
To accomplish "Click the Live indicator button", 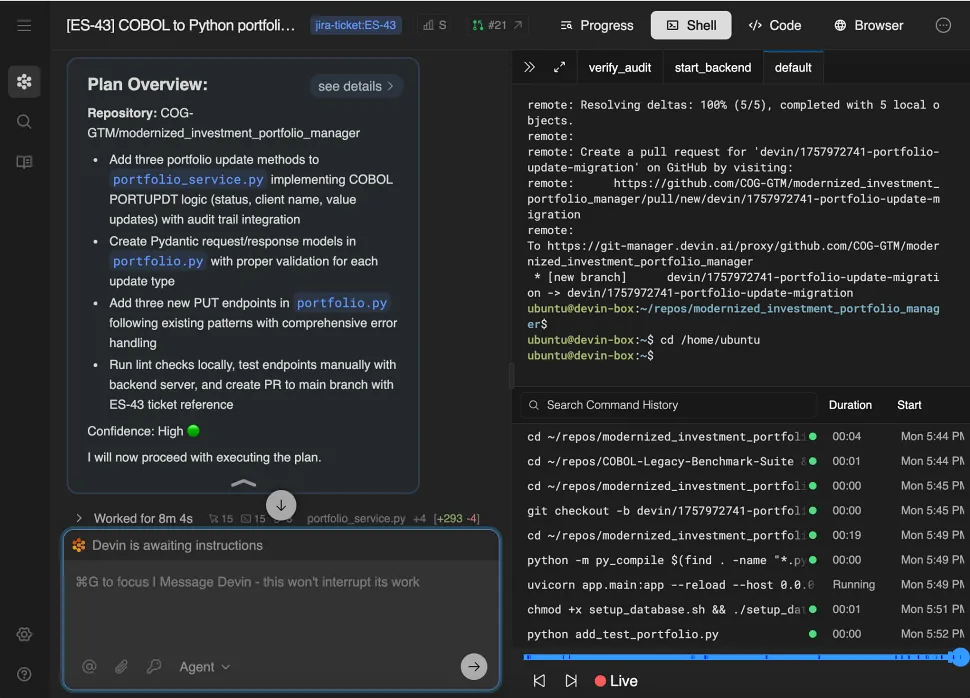I will pos(616,681).
